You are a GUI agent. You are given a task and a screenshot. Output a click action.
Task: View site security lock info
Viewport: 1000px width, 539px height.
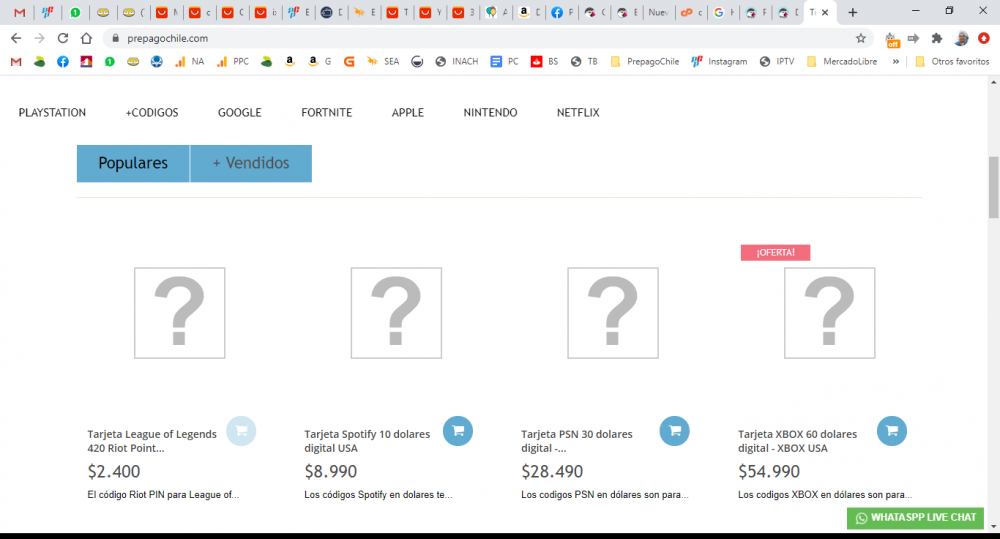tap(115, 38)
